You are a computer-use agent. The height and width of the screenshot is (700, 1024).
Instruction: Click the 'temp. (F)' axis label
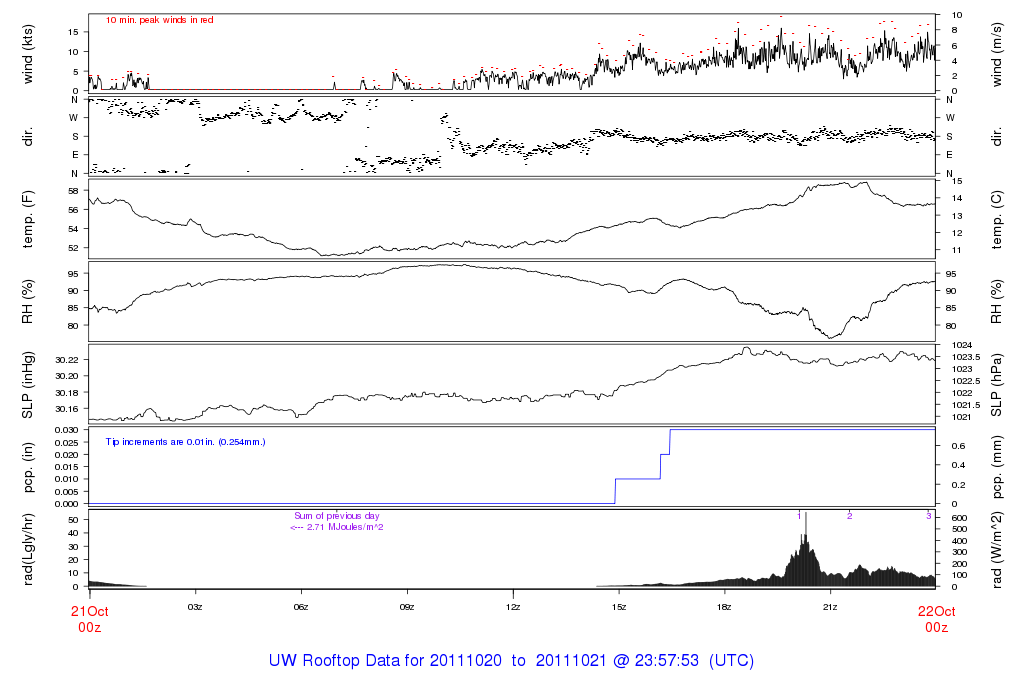pos(27,219)
